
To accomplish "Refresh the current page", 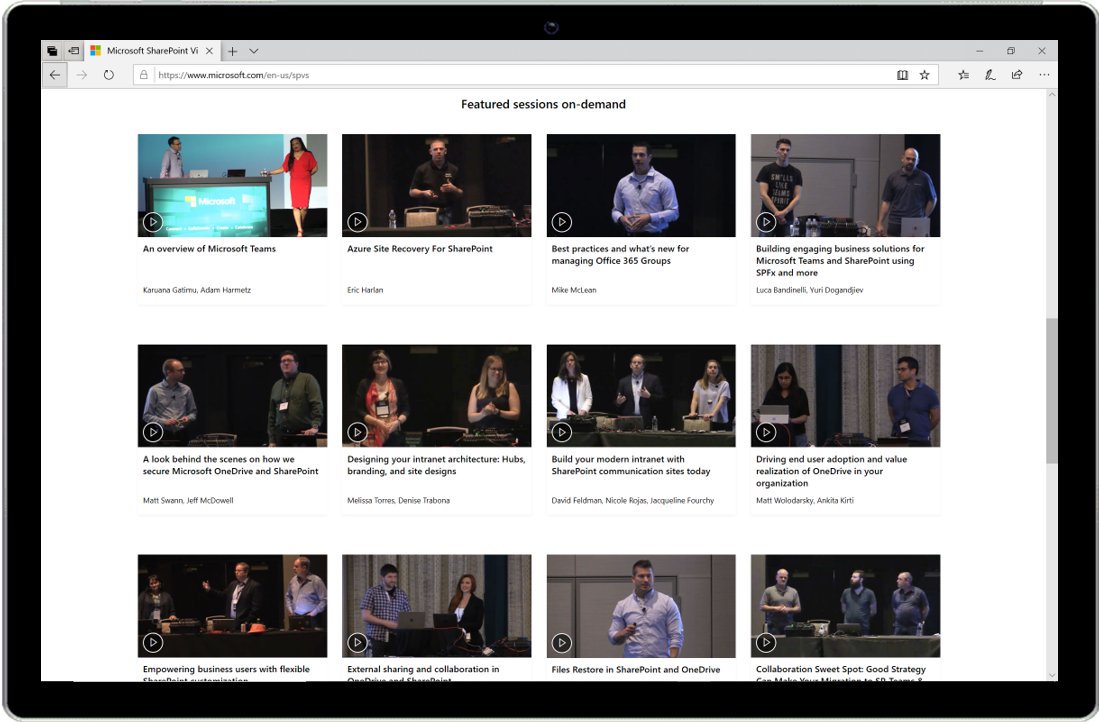I will pyautogui.click(x=108, y=74).
